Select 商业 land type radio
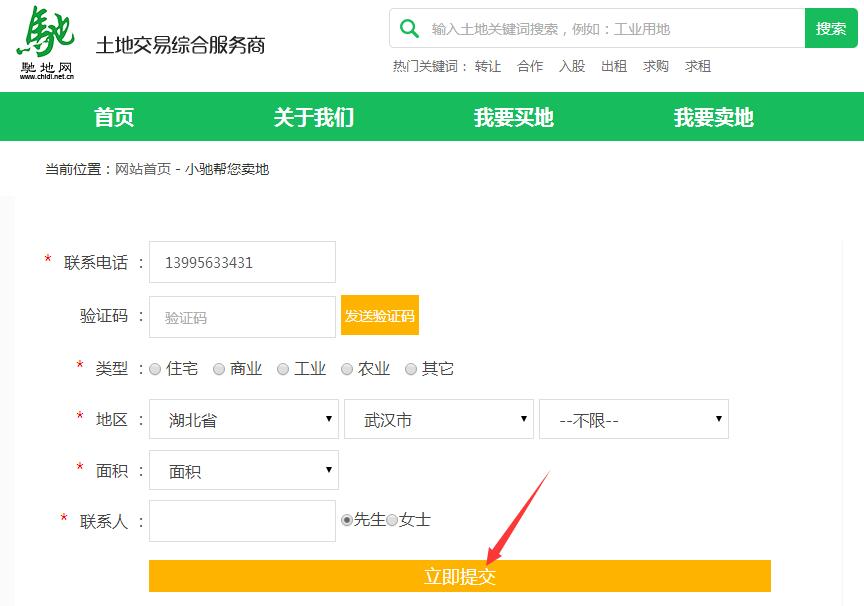 point(219,369)
